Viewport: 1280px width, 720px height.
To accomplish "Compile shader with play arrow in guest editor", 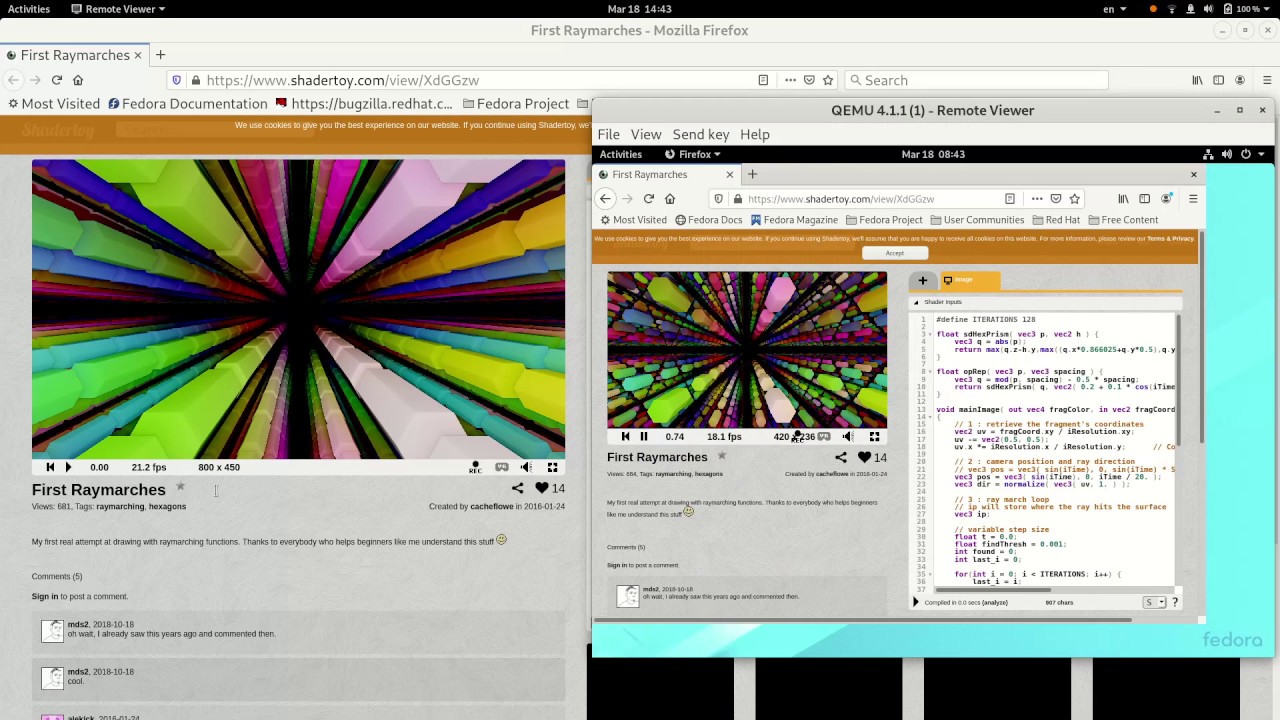I will [x=916, y=602].
